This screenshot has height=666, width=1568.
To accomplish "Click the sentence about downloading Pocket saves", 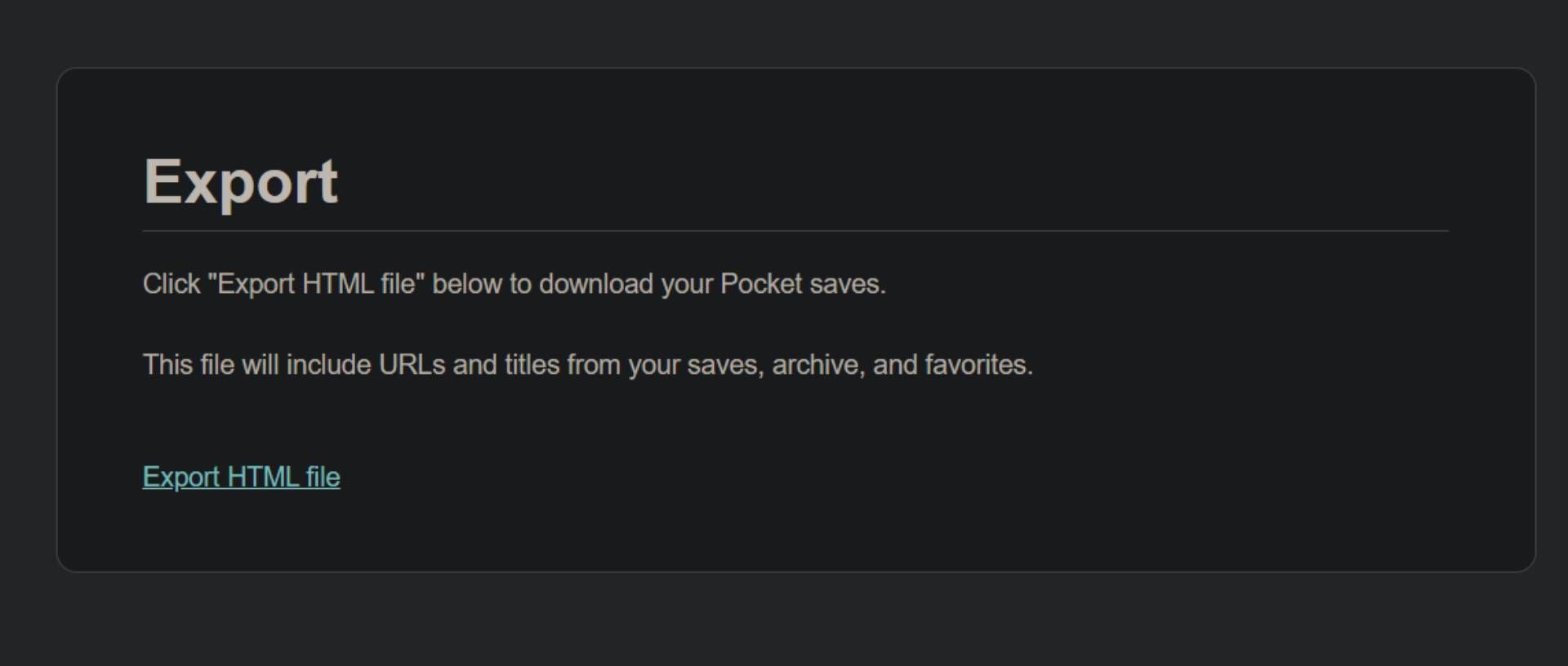I will (514, 284).
